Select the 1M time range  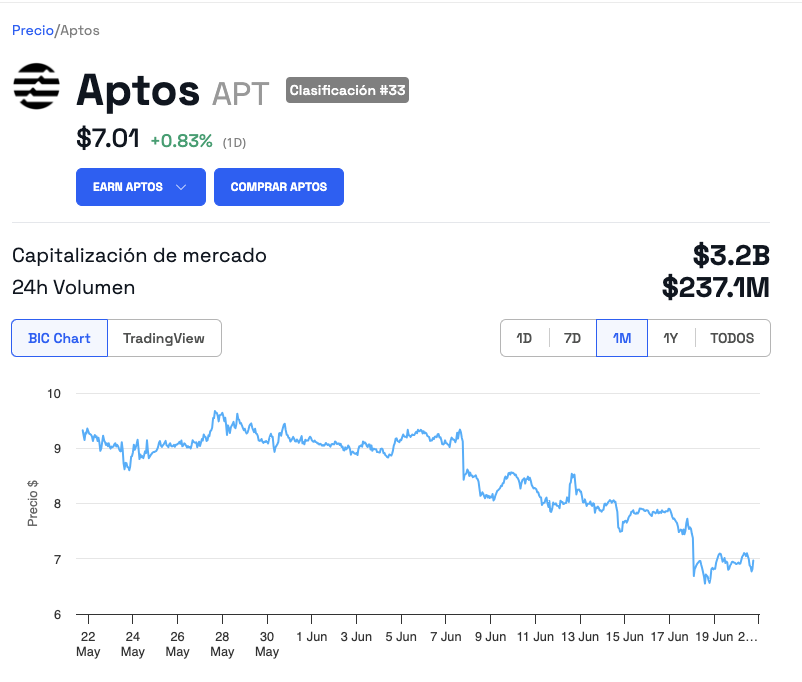[x=622, y=338]
